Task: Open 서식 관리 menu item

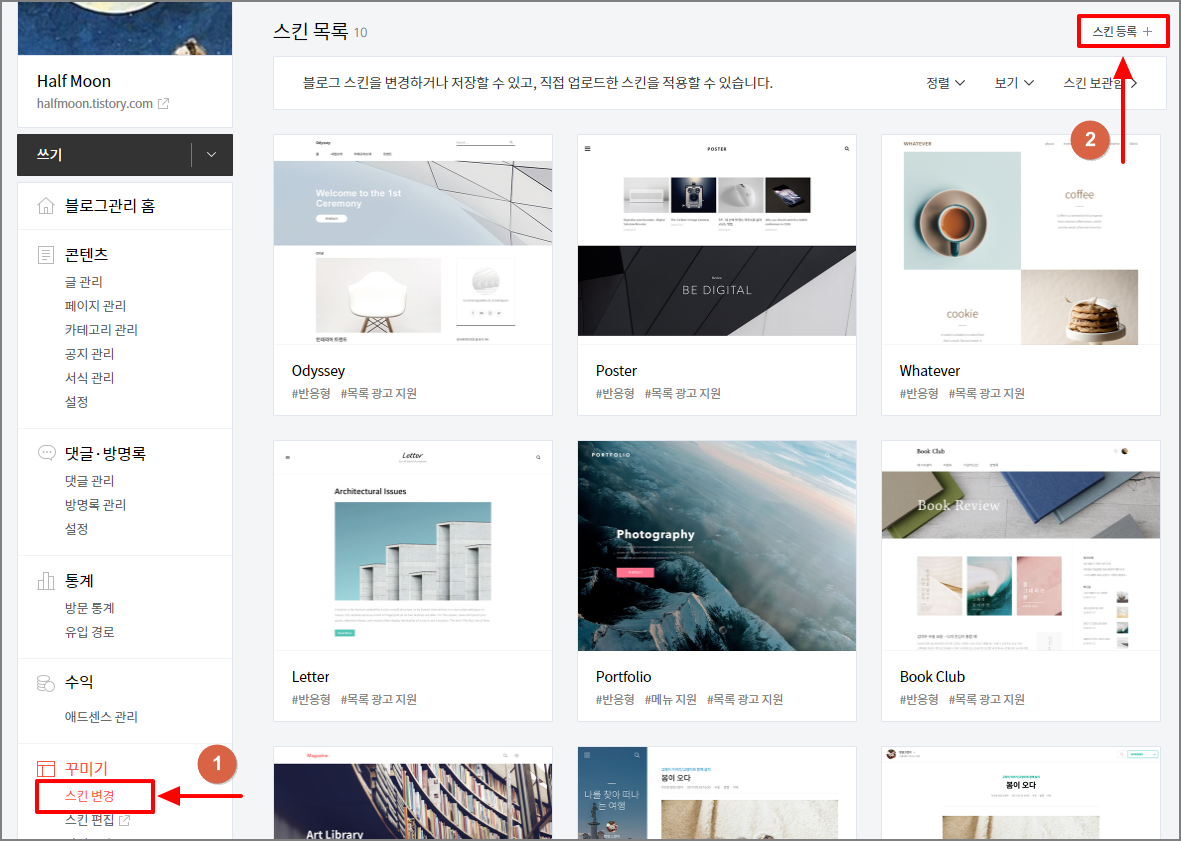Action: pos(90,378)
